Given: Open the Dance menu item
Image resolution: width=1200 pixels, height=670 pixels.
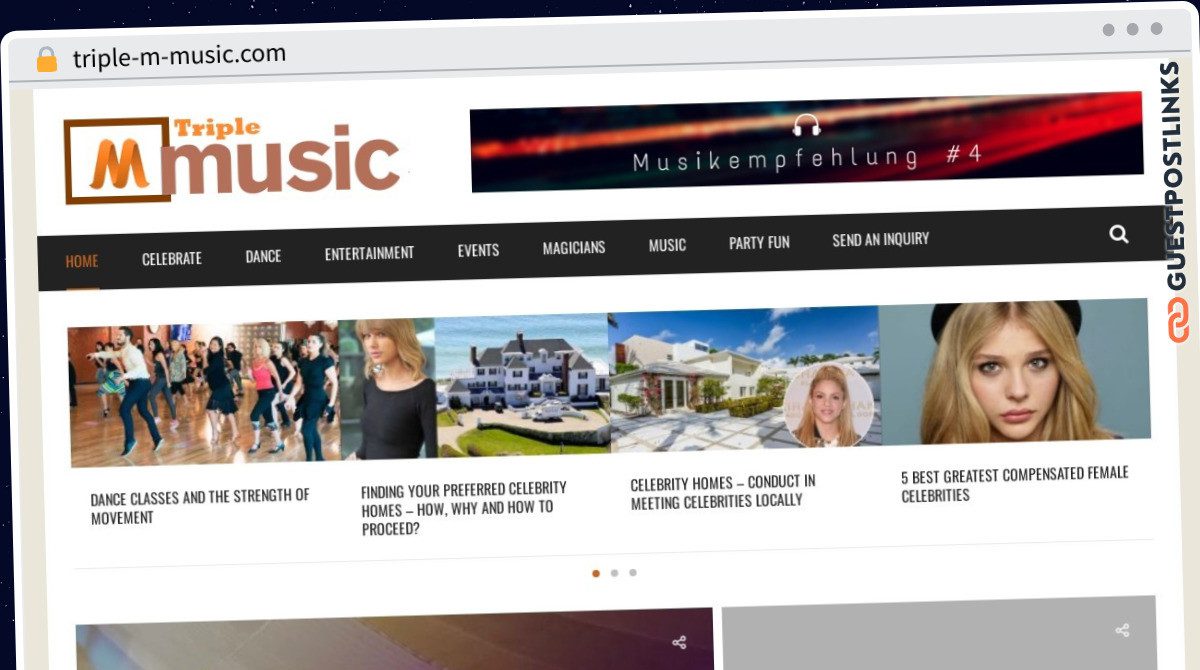Looking at the screenshot, I should (x=263, y=256).
